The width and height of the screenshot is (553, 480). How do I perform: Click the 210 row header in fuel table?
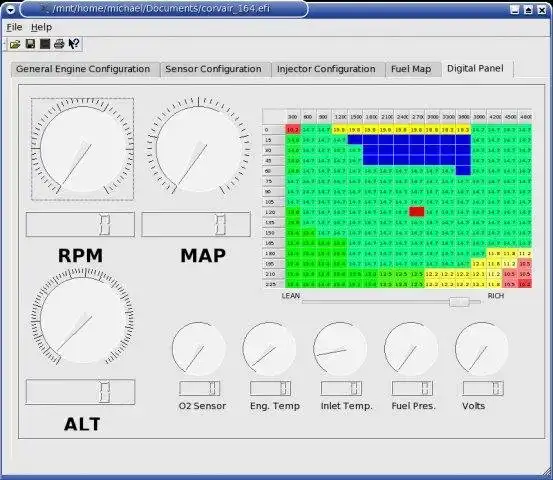(274, 274)
